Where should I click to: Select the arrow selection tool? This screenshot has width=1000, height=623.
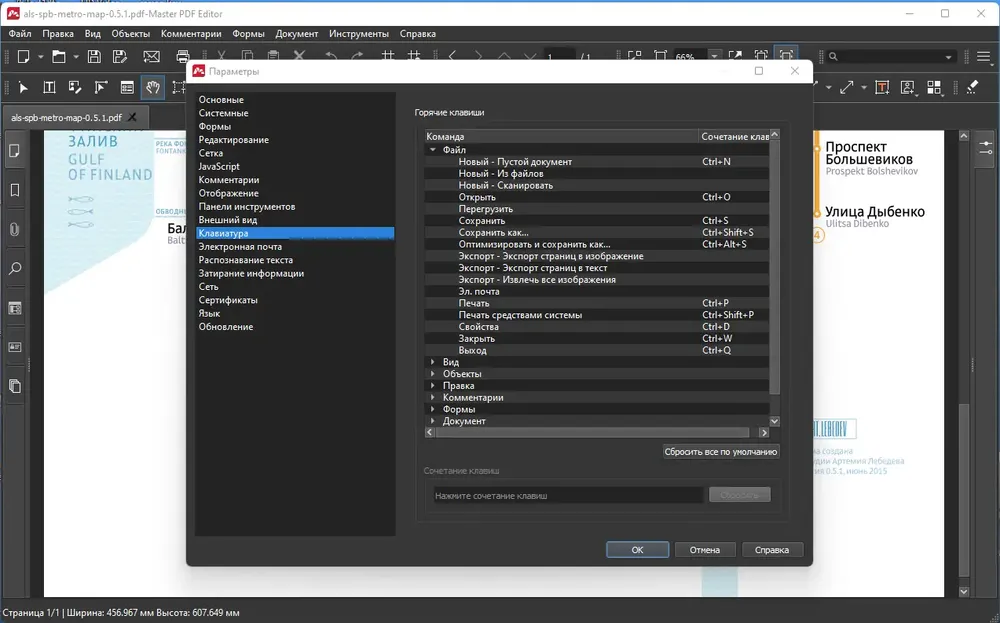click(x=24, y=87)
